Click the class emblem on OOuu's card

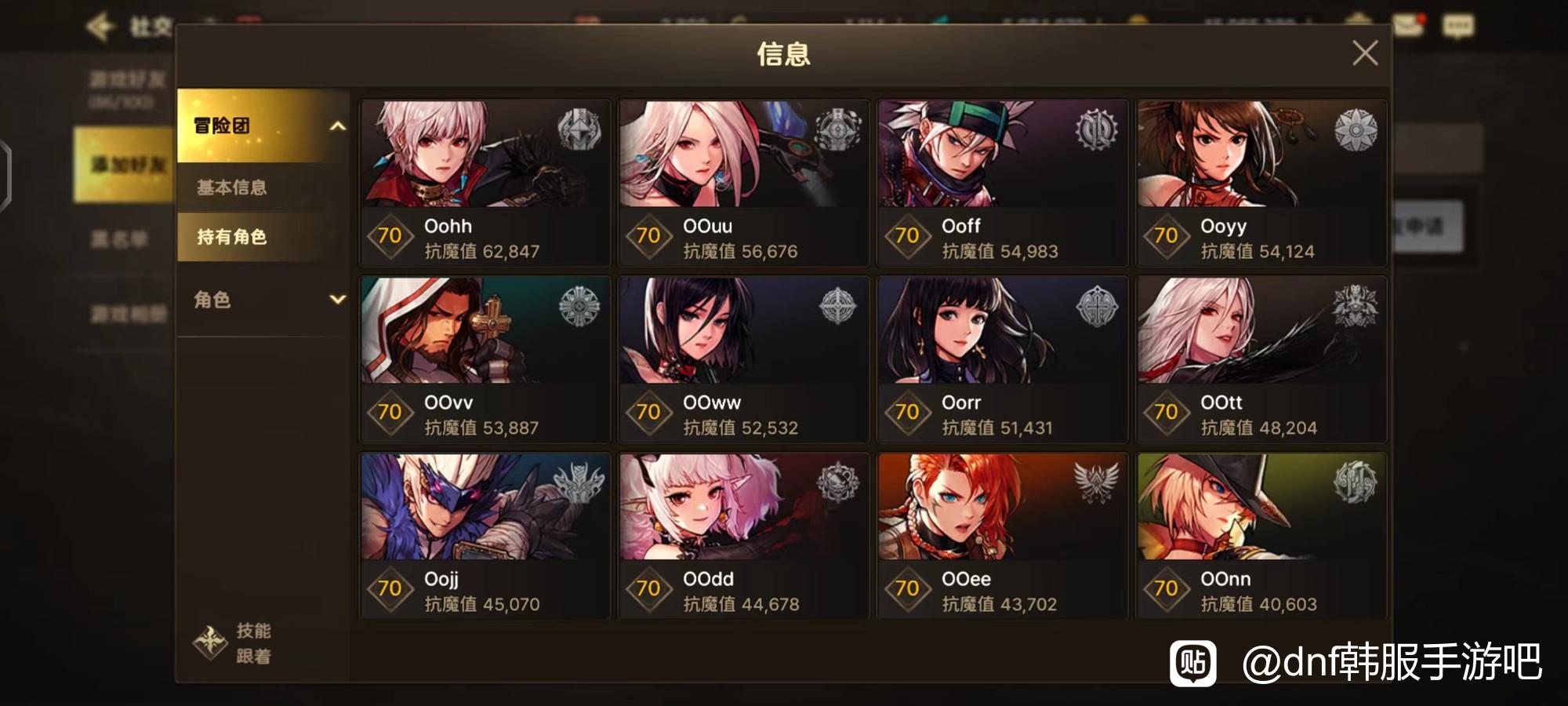[x=838, y=130]
